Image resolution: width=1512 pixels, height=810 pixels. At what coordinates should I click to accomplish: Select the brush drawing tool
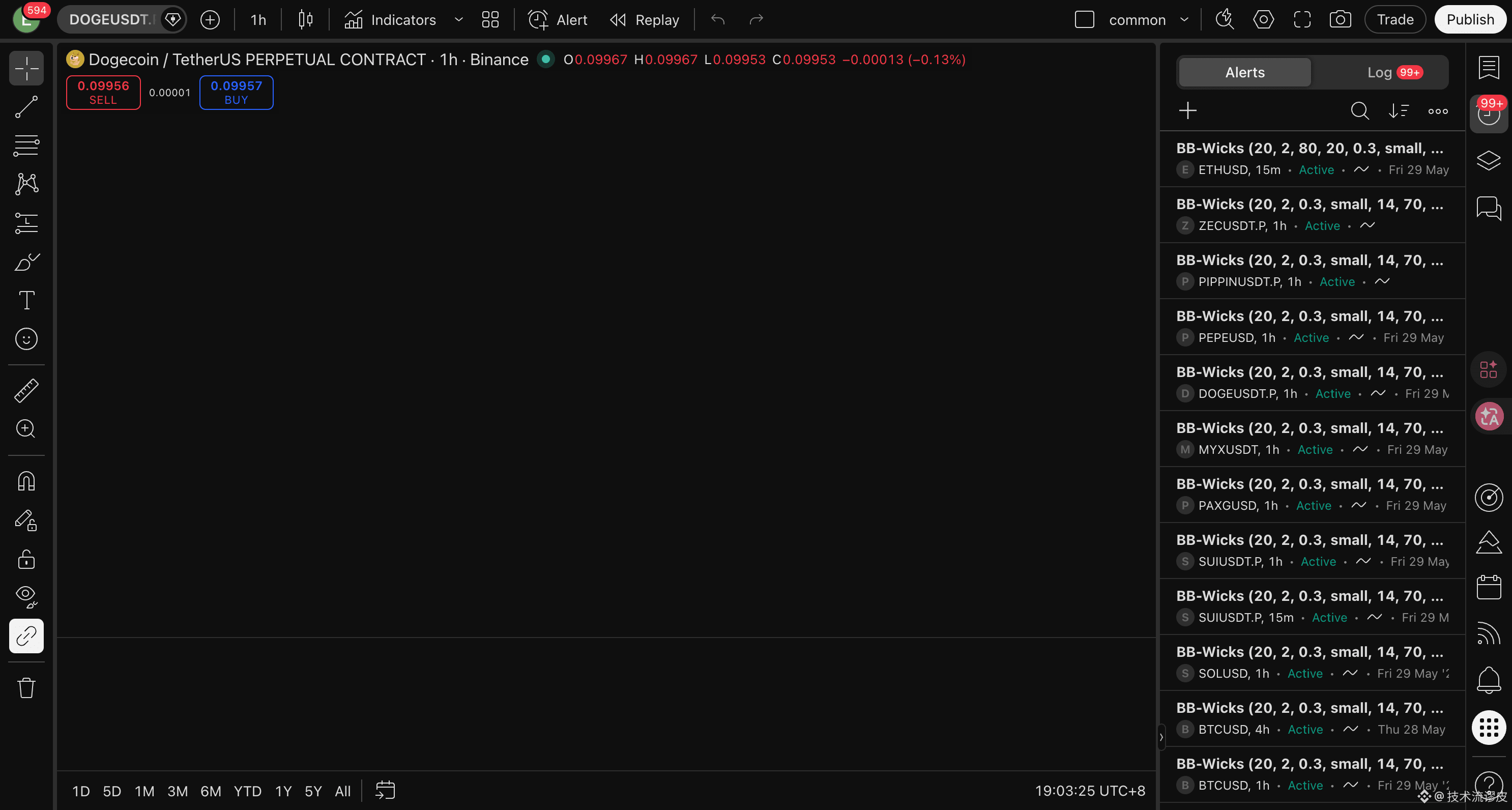click(26, 262)
